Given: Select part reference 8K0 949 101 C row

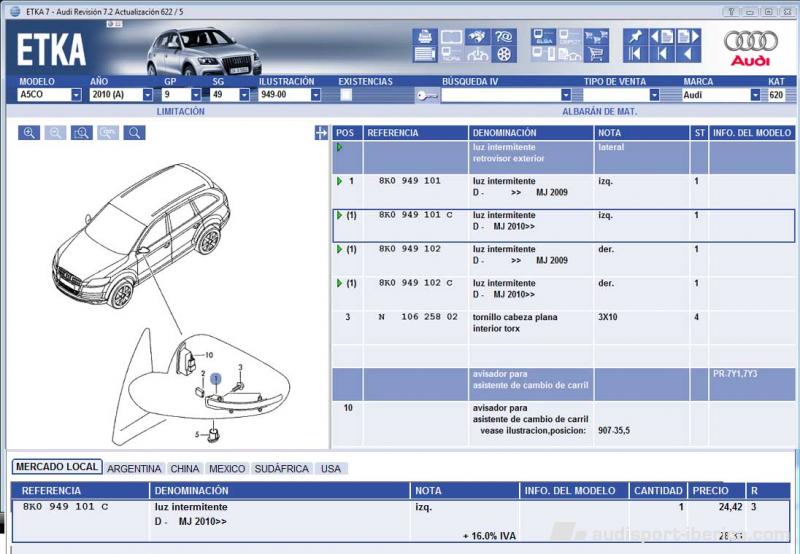Looking at the screenshot, I should pyautogui.click(x=564, y=225).
